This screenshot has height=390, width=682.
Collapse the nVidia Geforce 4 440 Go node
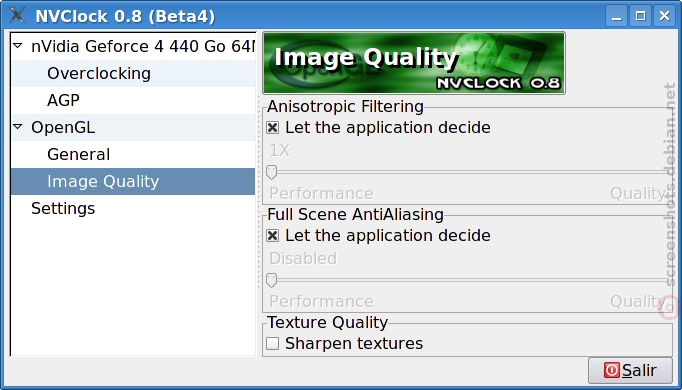(18, 45)
